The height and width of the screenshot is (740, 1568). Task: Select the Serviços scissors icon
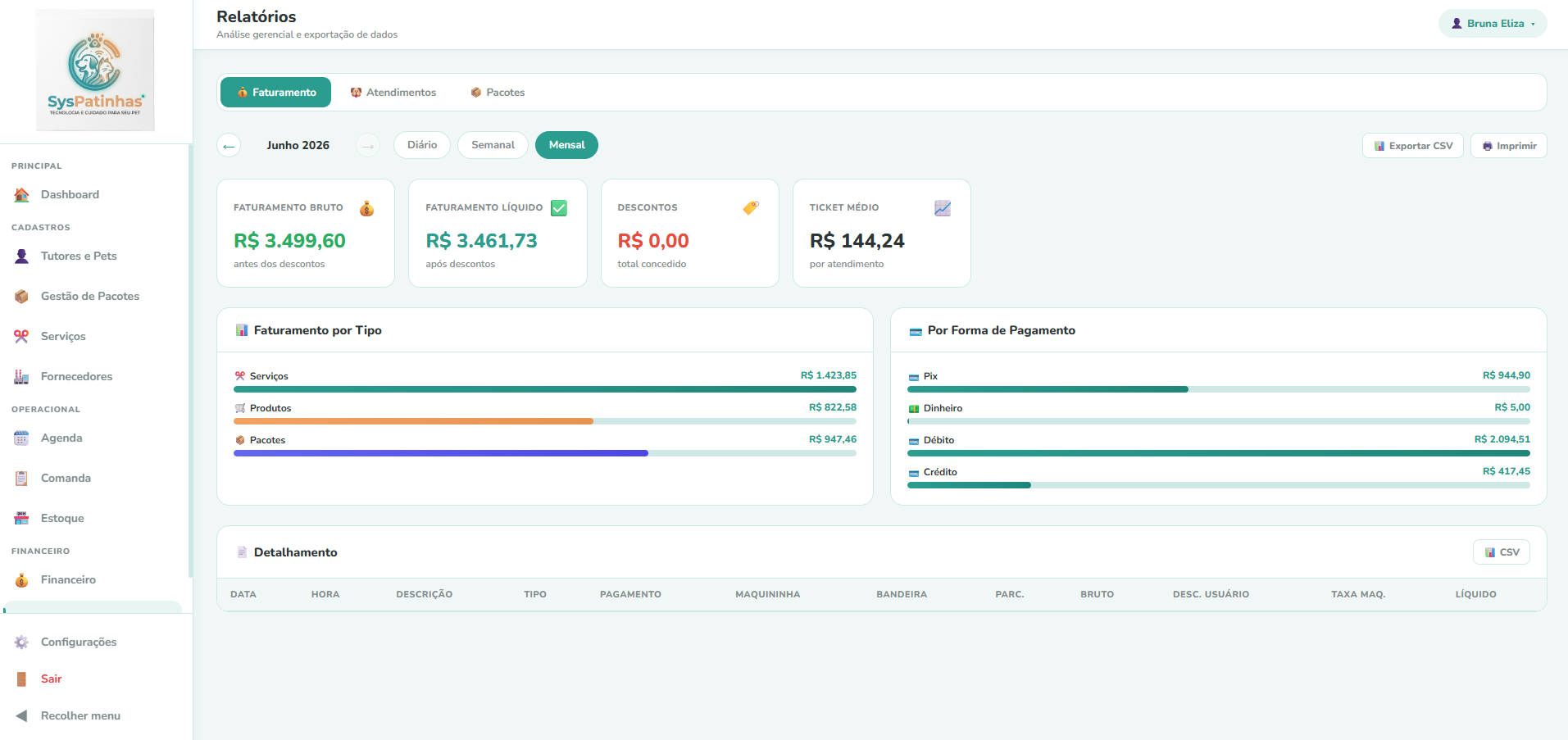[21, 337]
